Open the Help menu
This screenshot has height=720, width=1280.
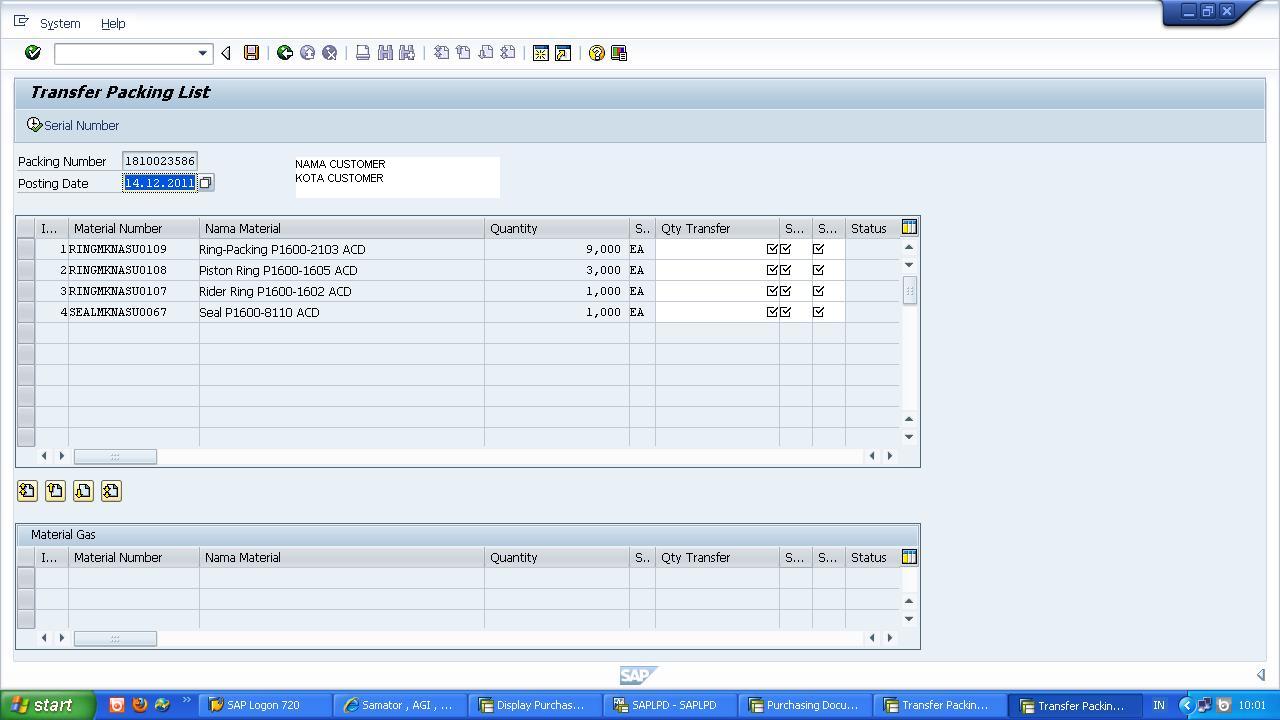(x=113, y=23)
